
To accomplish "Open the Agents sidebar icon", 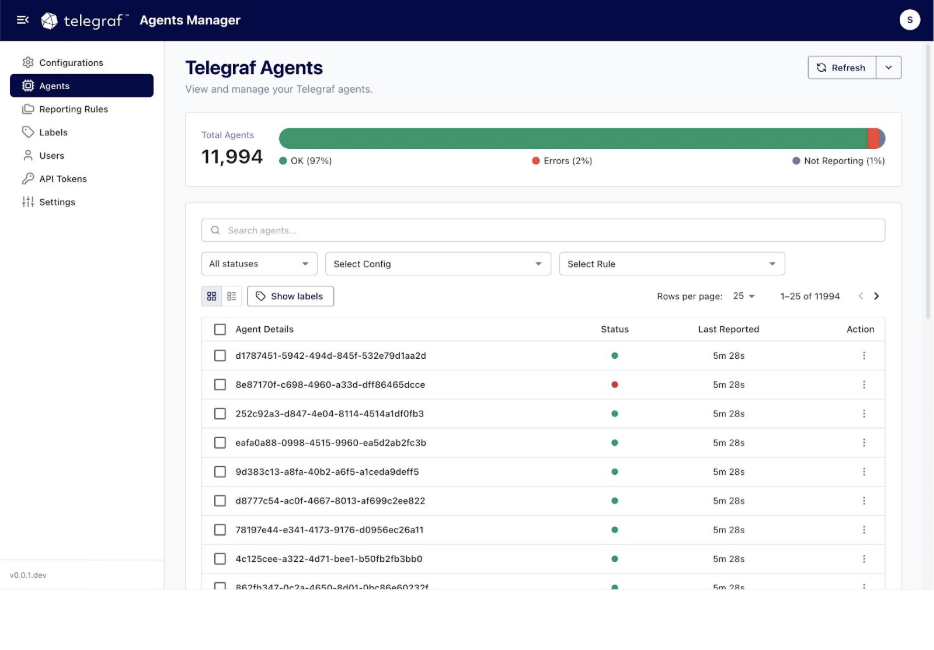I will tap(28, 85).
